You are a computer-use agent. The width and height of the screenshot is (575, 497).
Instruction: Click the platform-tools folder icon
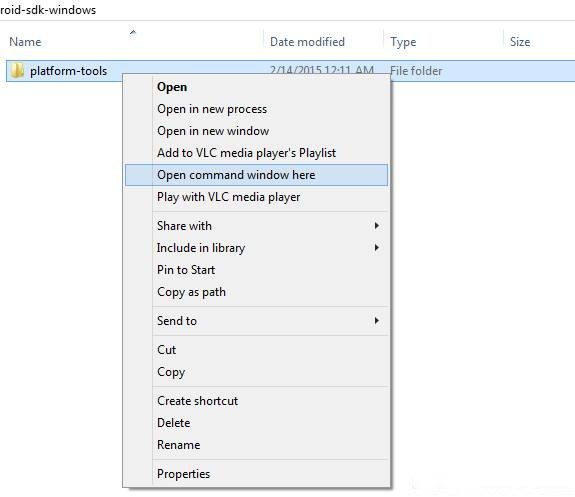[x=17, y=70]
